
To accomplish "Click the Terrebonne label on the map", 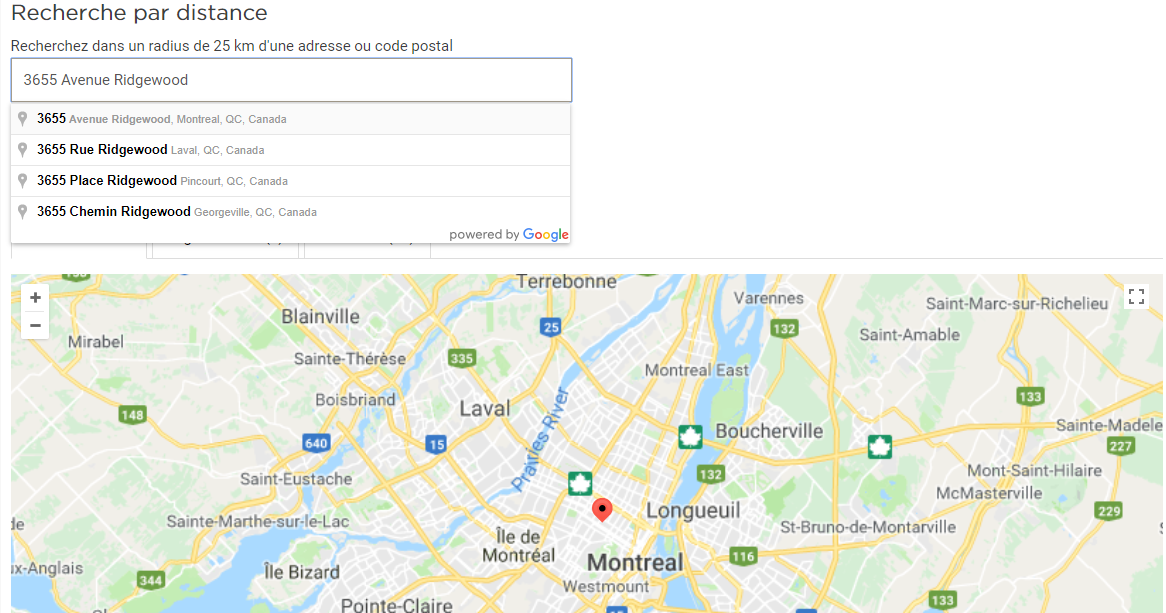I will (x=566, y=282).
